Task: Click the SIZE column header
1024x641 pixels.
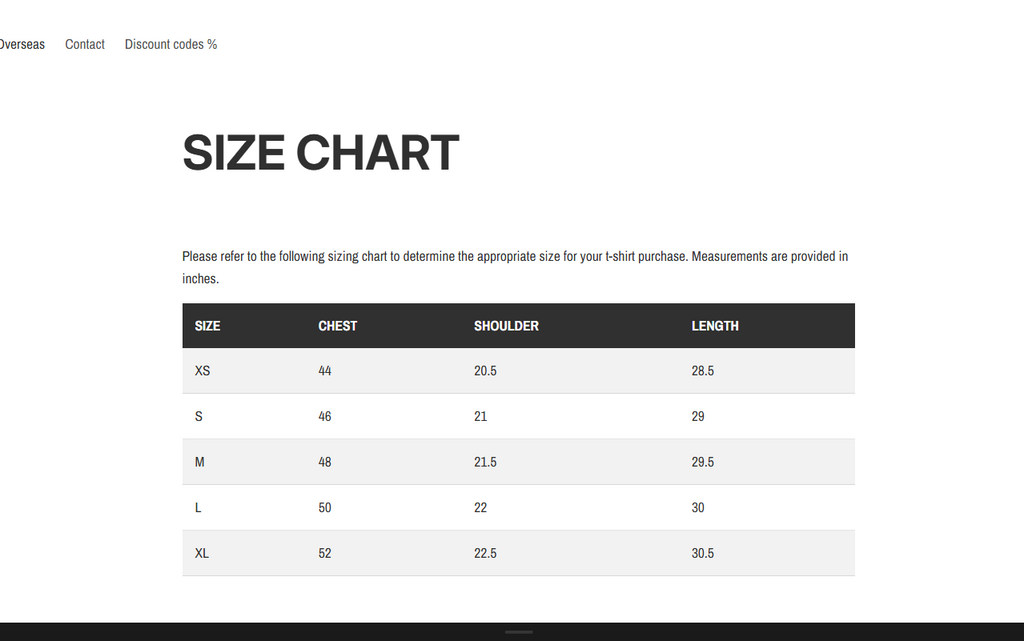Action: [x=208, y=326]
